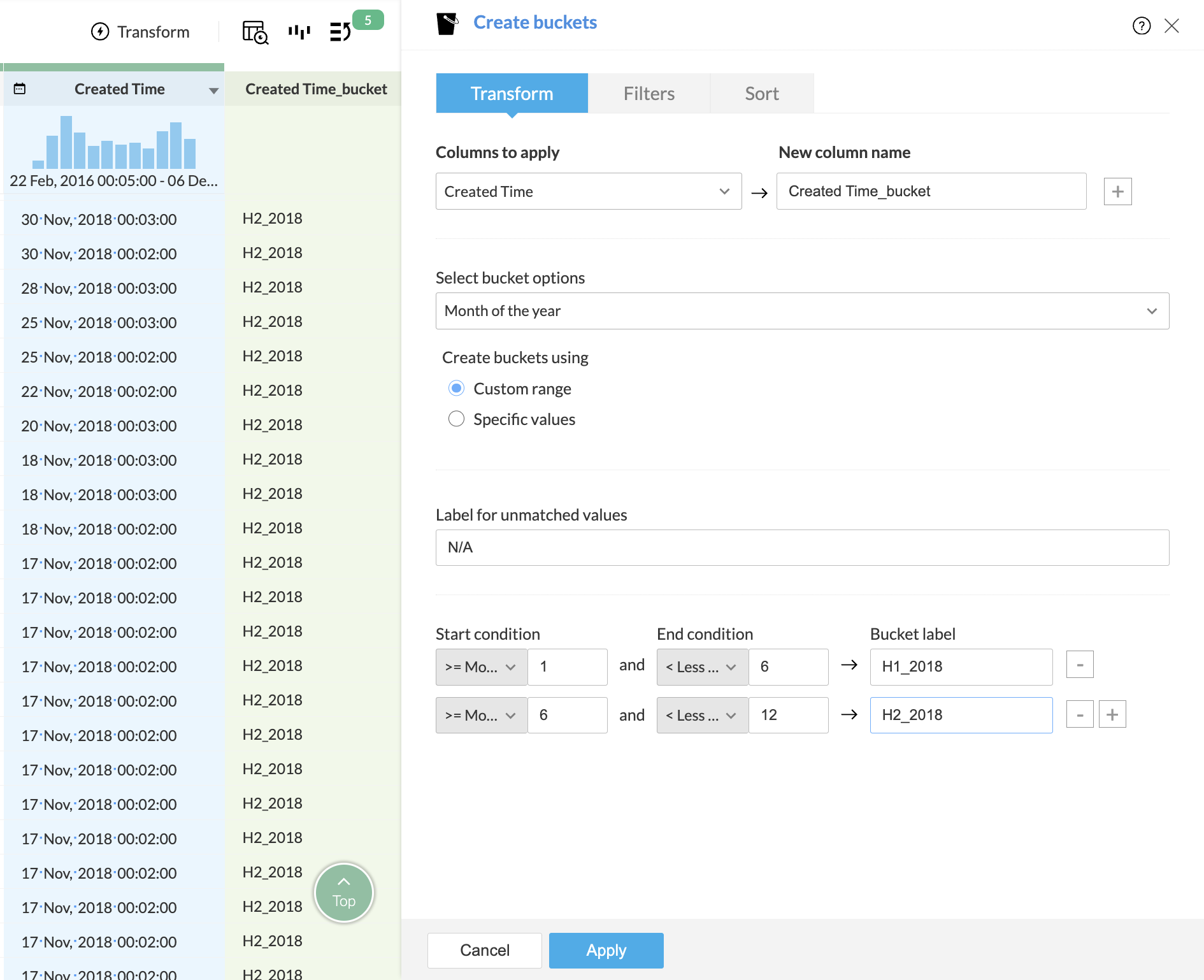1204x980 pixels.
Task: Choose the Specific values radio option
Action: click(456, 419)
